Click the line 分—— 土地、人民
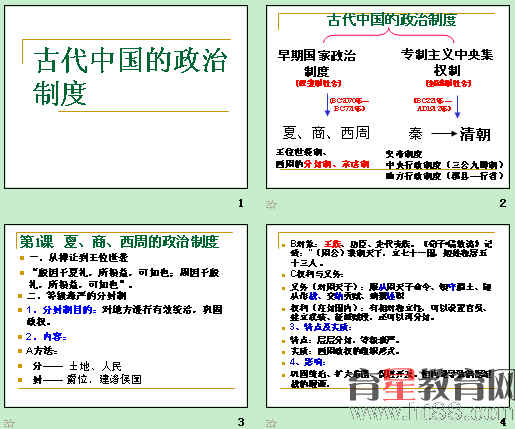515x429 pixels. tap(77, 366)
